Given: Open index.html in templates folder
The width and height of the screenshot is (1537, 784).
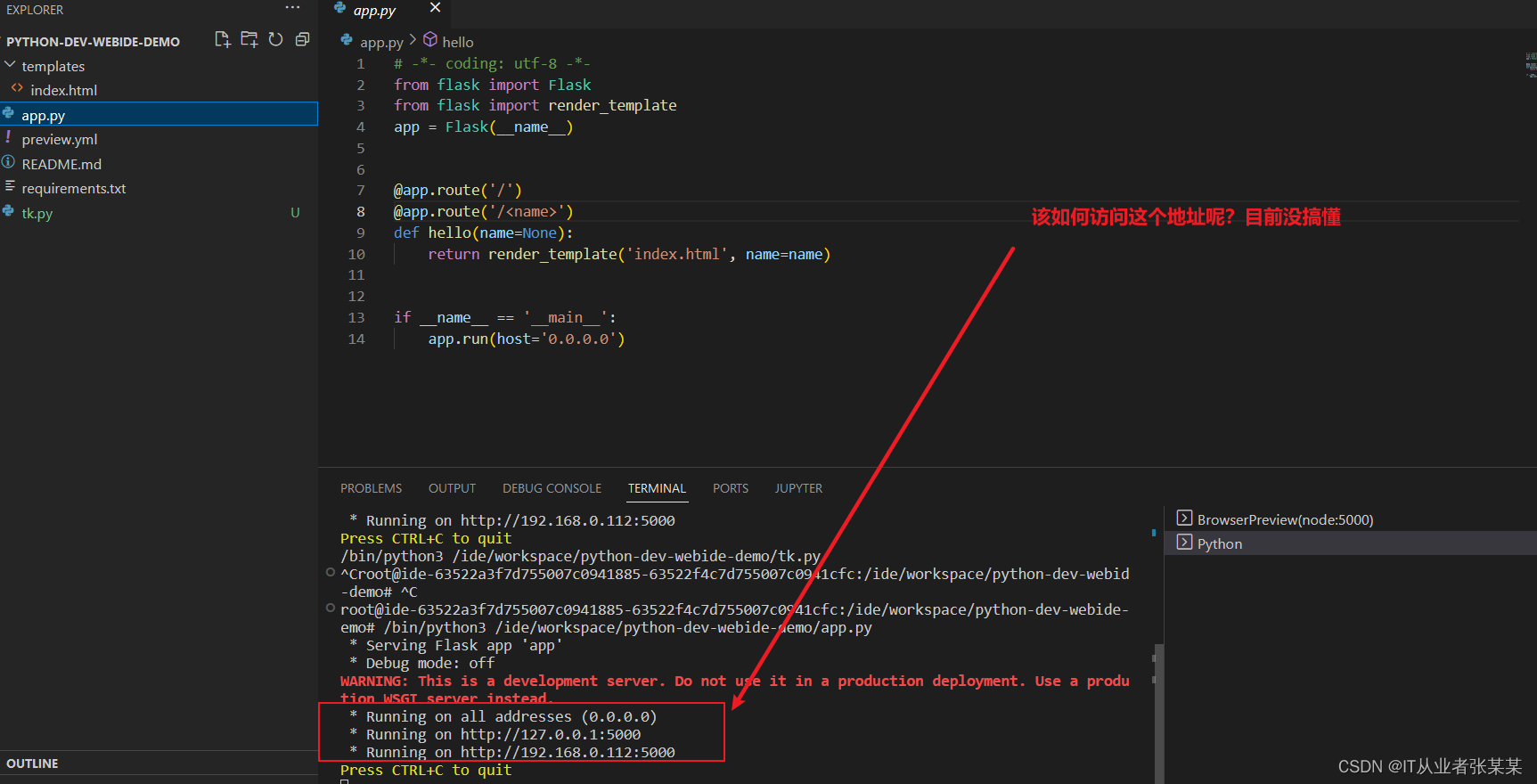Looking at the screenshot, I should click(63, 90).
